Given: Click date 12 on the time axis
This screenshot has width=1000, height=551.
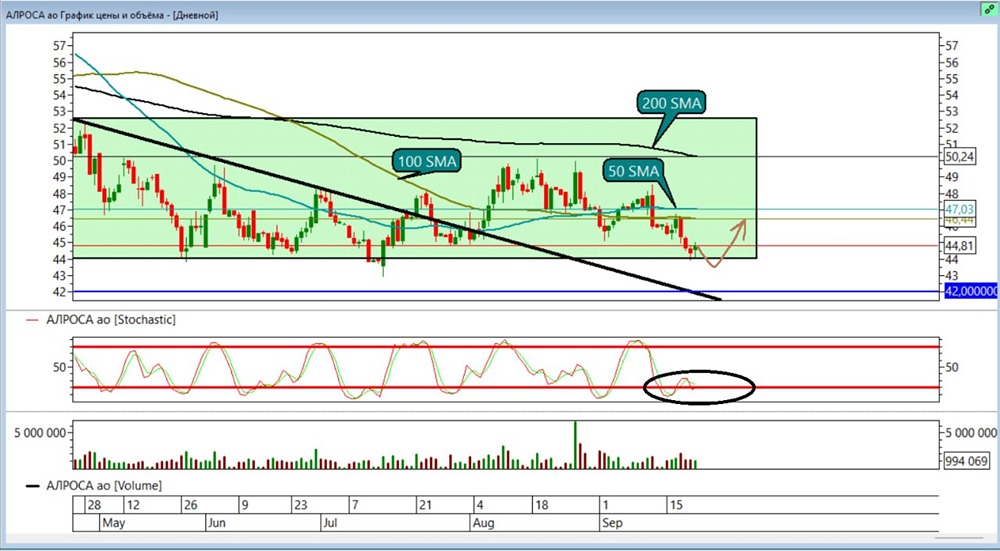Looking at the screenshot, I should (x=133, y=505).
